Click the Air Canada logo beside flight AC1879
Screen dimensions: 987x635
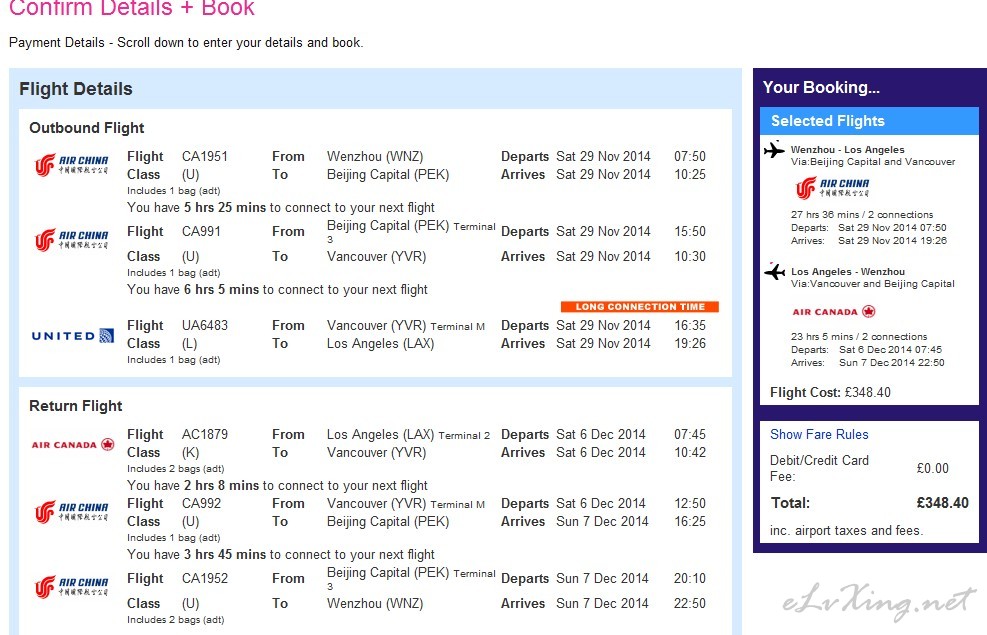point(73,444)
